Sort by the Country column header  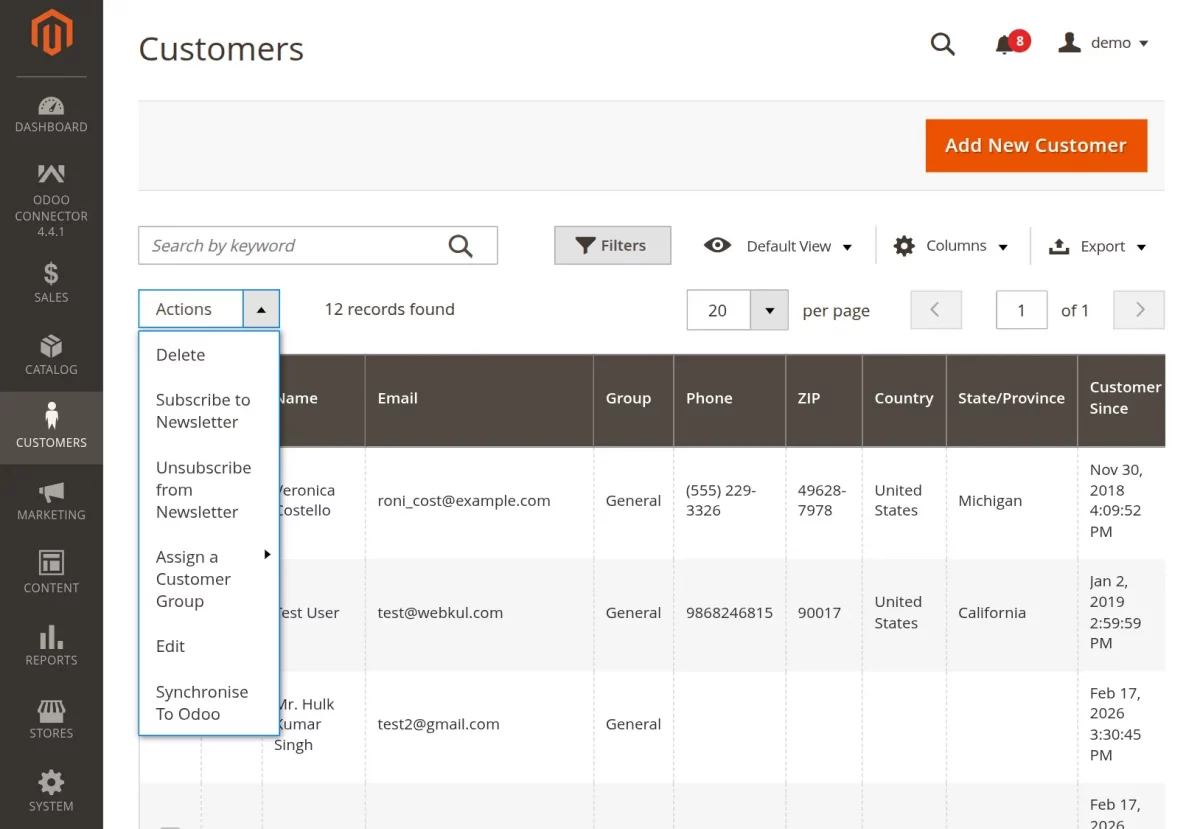click(x=904, y=399)
